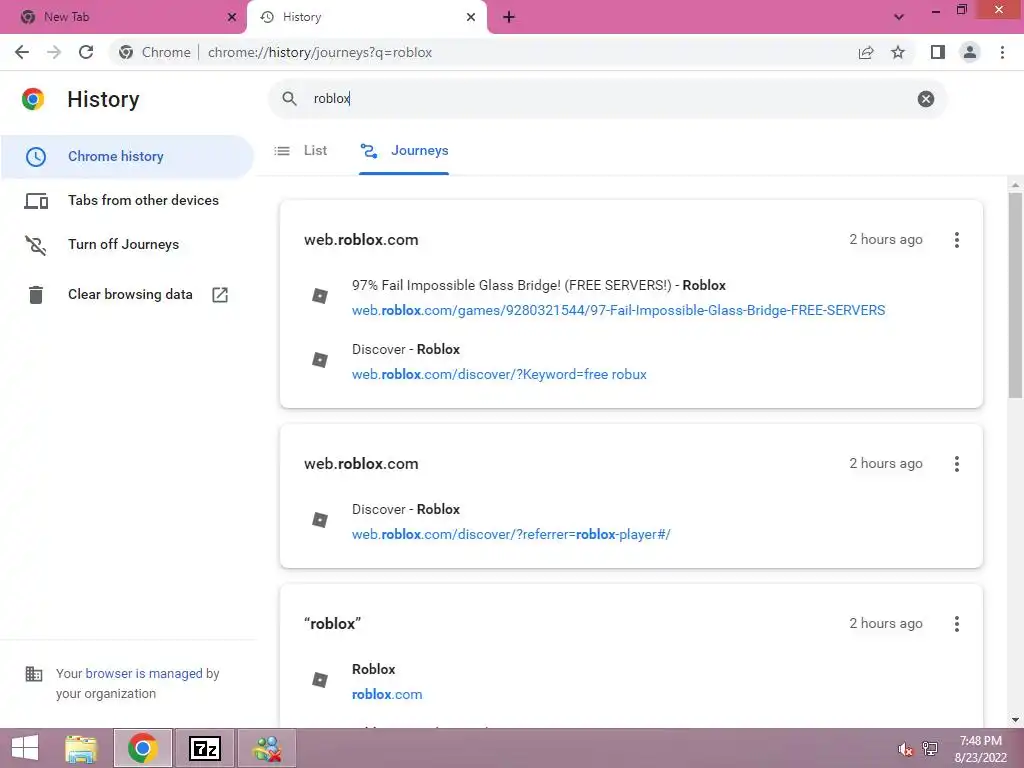Click the Chrome site info chip
This screenshot has width=1024, height=768.
pyautogui.click(x=155, y=52)
